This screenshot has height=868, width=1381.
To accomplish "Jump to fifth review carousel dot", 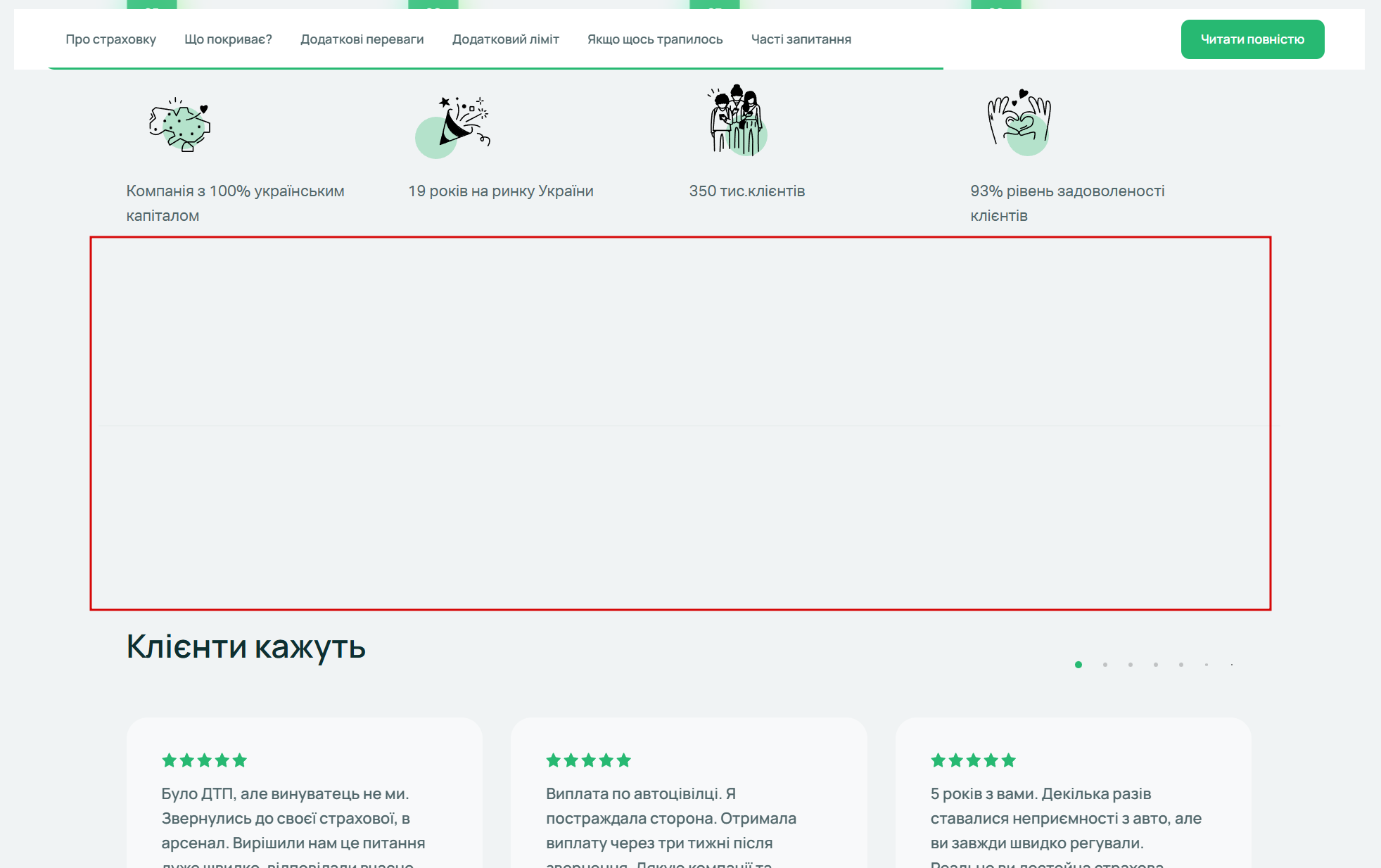I will point(1181,665).
